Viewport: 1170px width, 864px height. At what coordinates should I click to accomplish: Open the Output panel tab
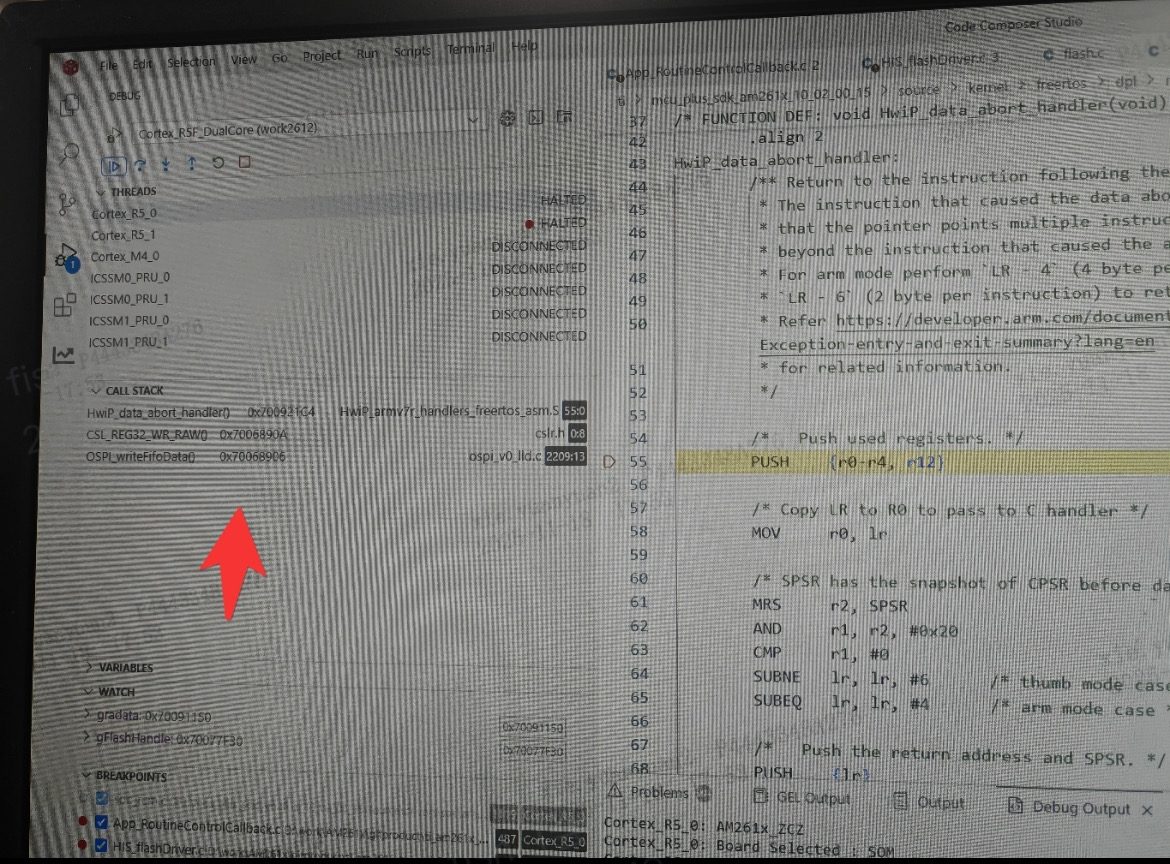point(930,803)
